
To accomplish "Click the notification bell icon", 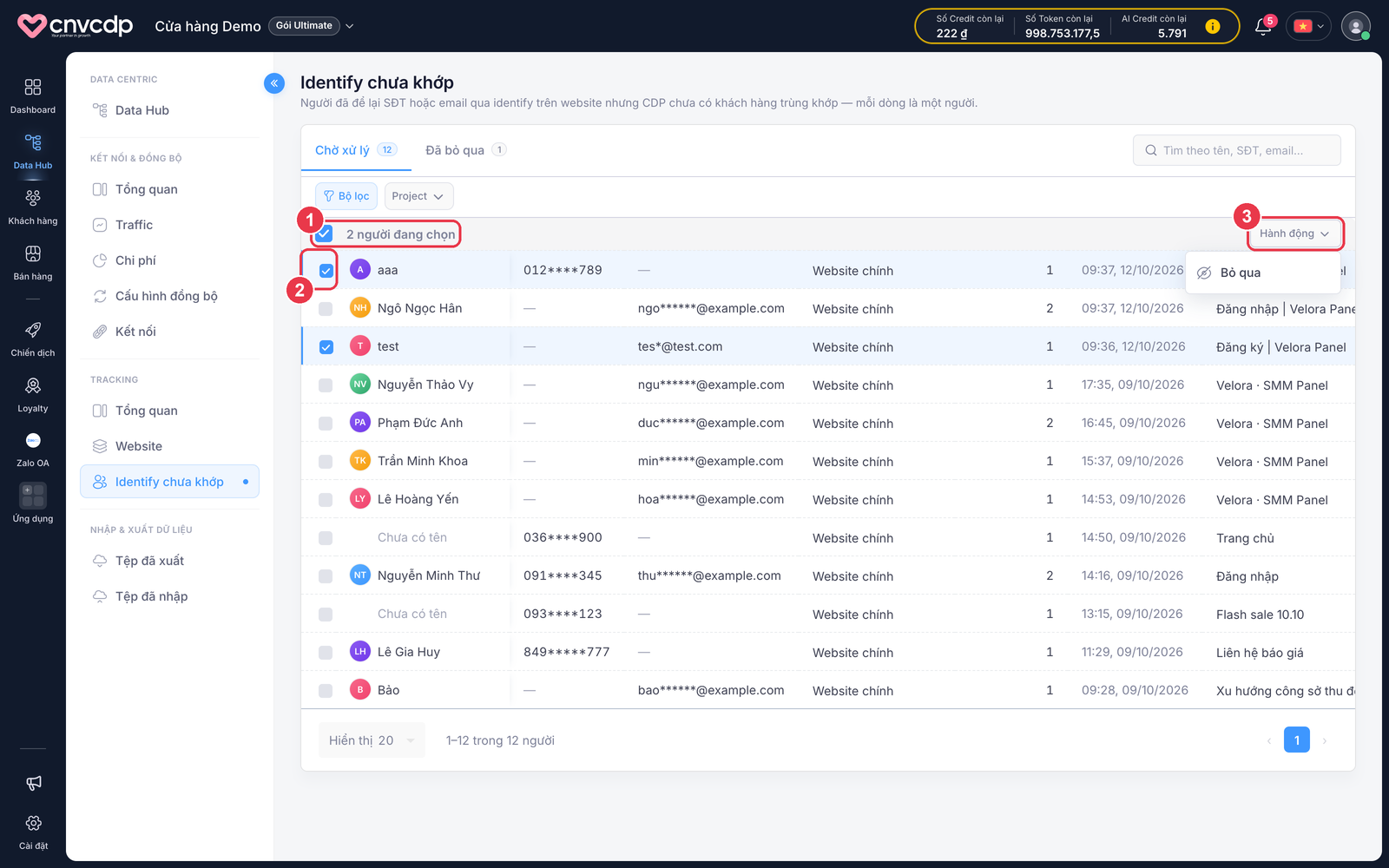I will point(1263,27).
